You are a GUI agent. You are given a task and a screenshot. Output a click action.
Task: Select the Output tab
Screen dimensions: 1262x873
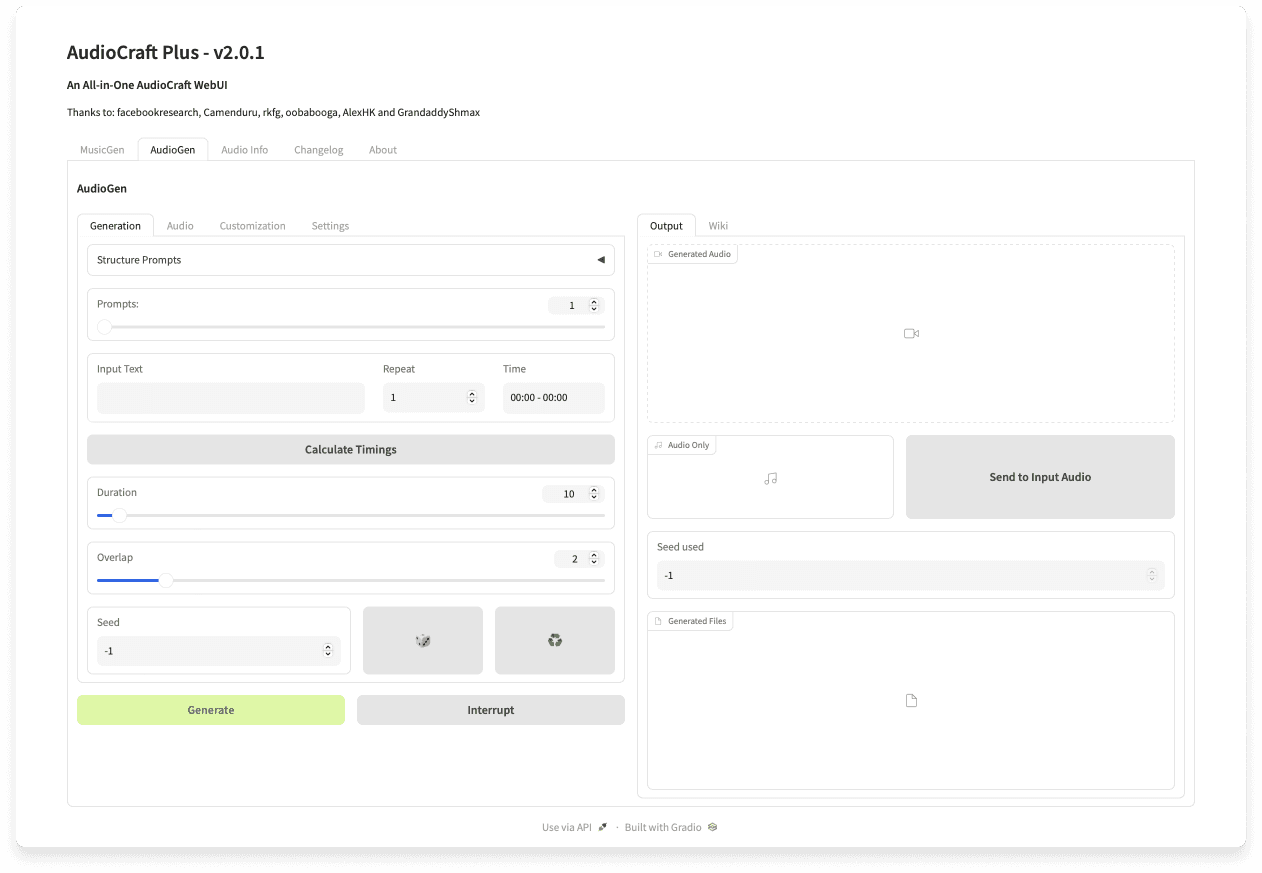click(x=666, y=226)
